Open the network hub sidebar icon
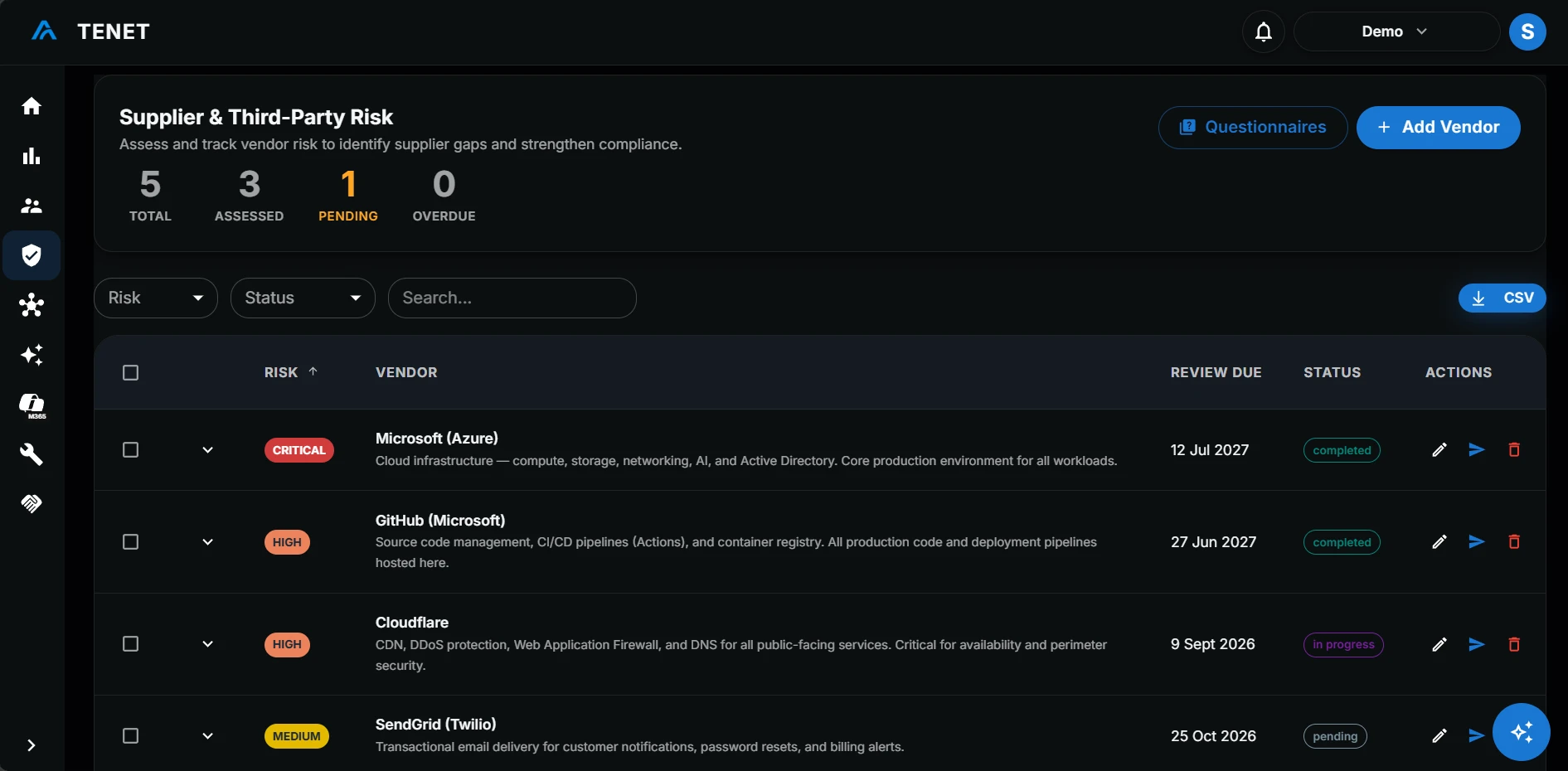Viewport: 1568px width, 771px height. click(x=32, y=305)
